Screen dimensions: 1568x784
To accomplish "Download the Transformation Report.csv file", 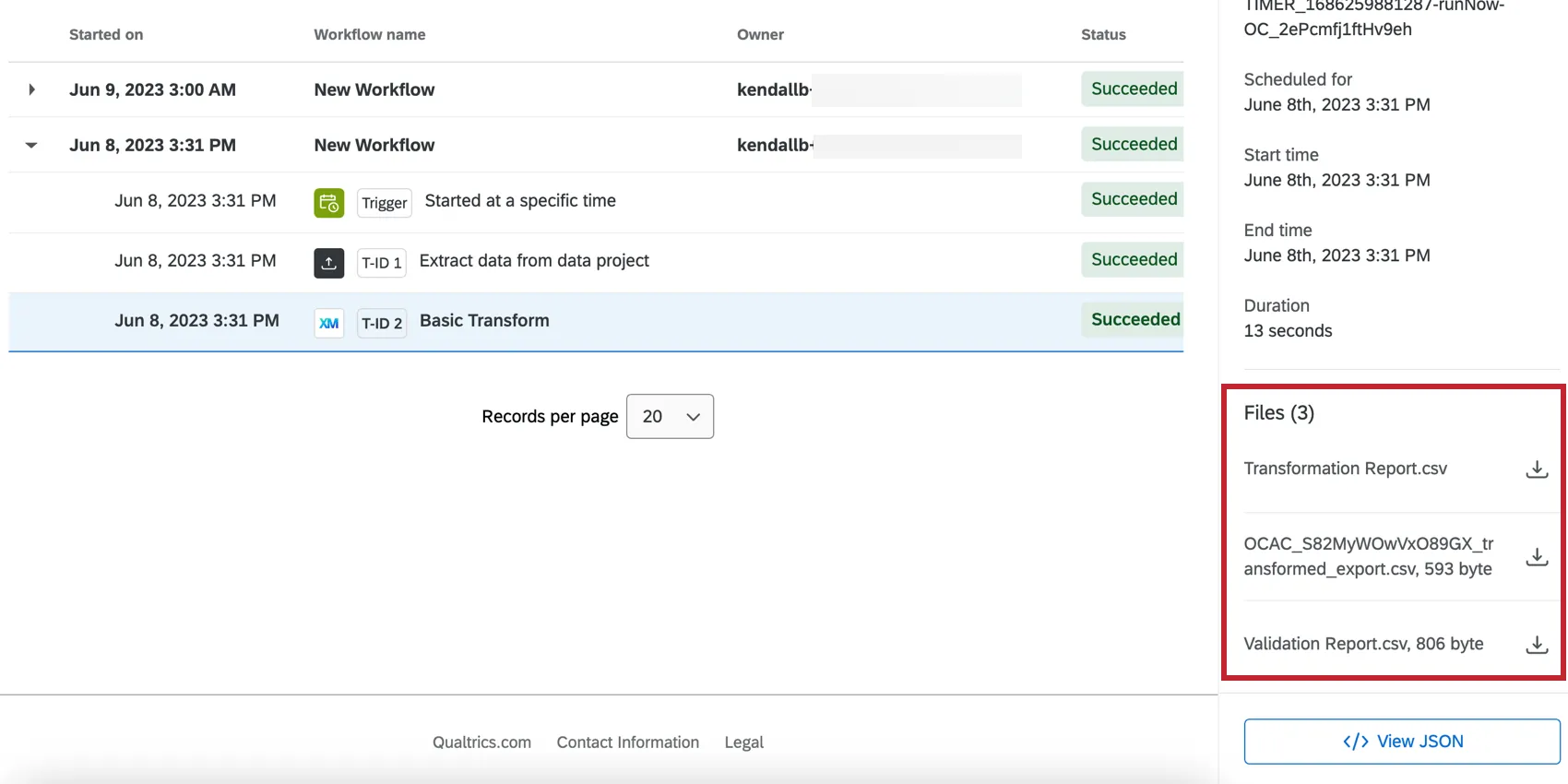I will pos(1536,469).
